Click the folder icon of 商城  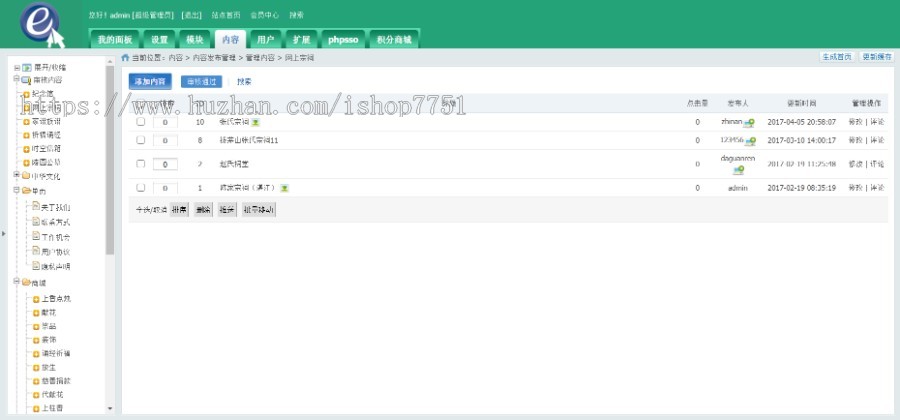pyautogui.click(x=26, y=282)
